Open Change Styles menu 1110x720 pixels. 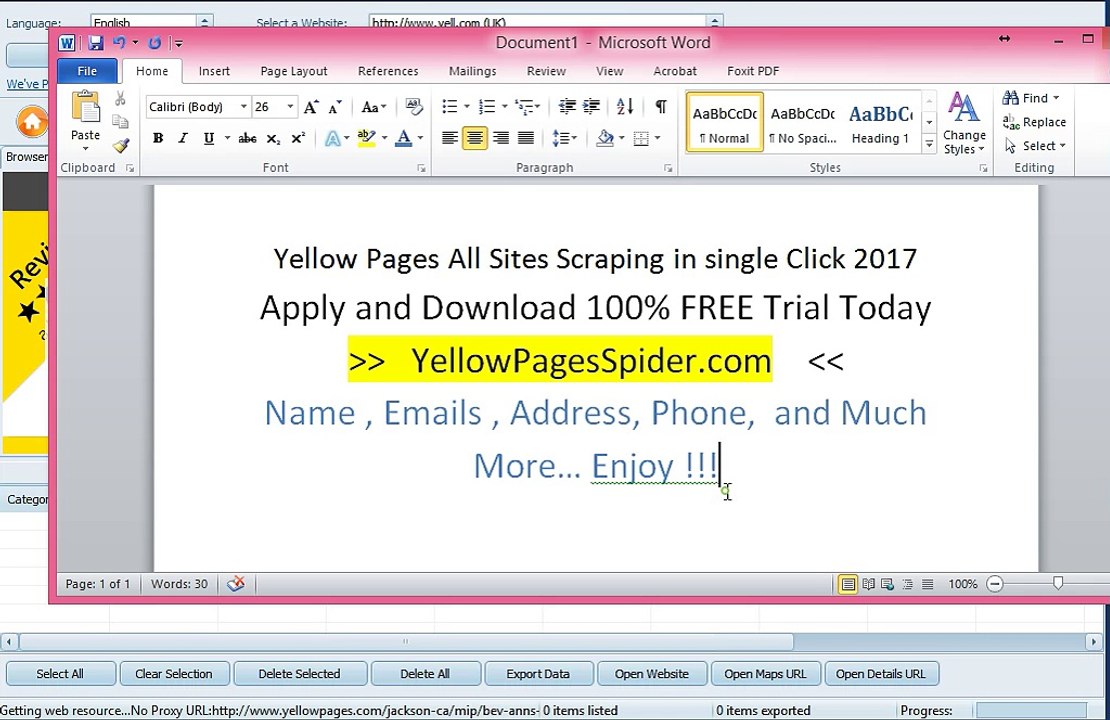964,124
